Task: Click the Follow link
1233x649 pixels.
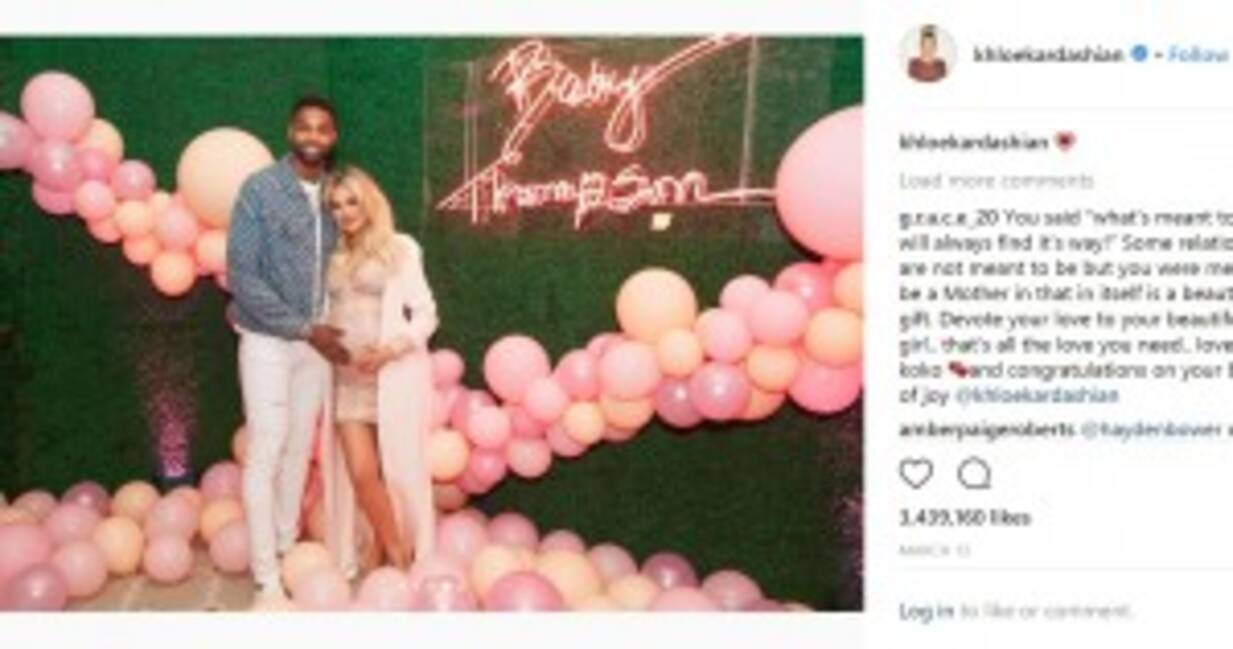Action: 1198,55
